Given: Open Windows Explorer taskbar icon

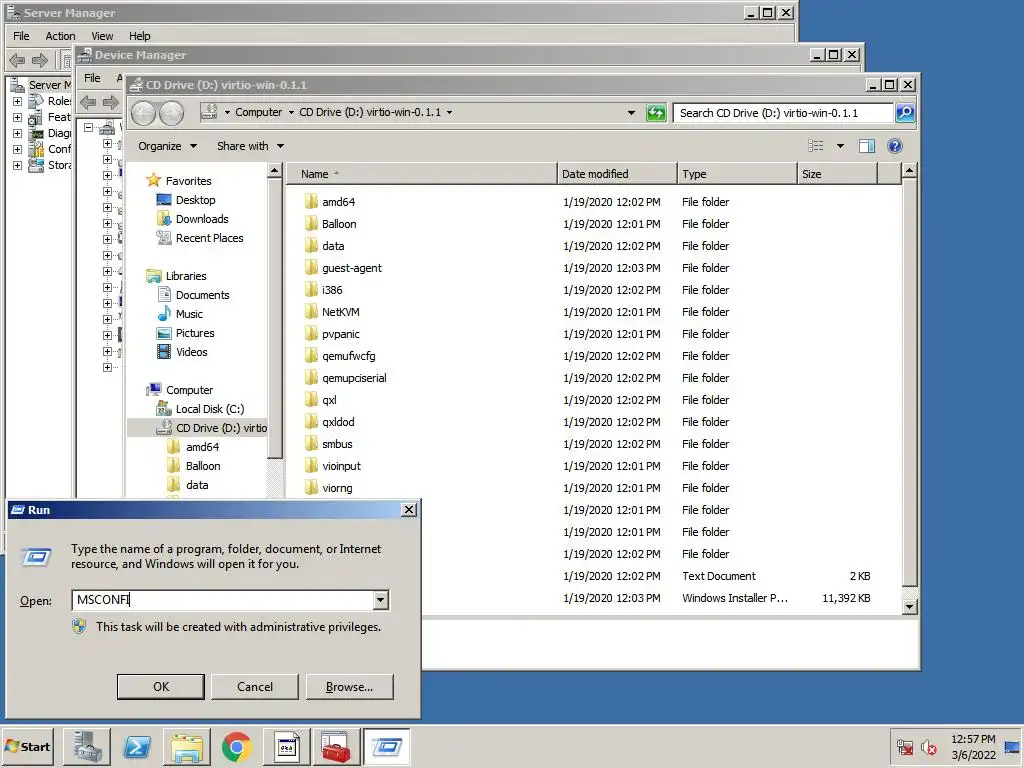Looking at the screenshot, I should click(x=187, y=746).
